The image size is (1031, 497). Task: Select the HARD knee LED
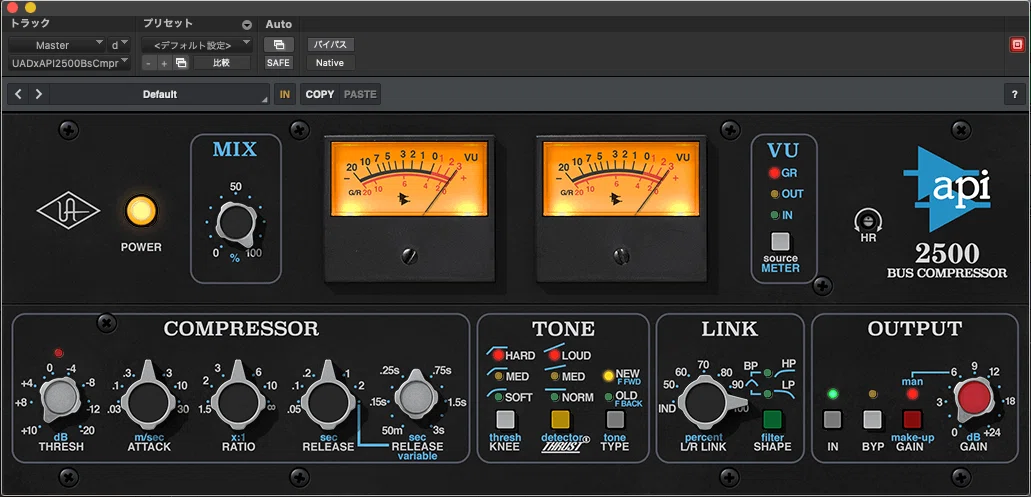498,356
